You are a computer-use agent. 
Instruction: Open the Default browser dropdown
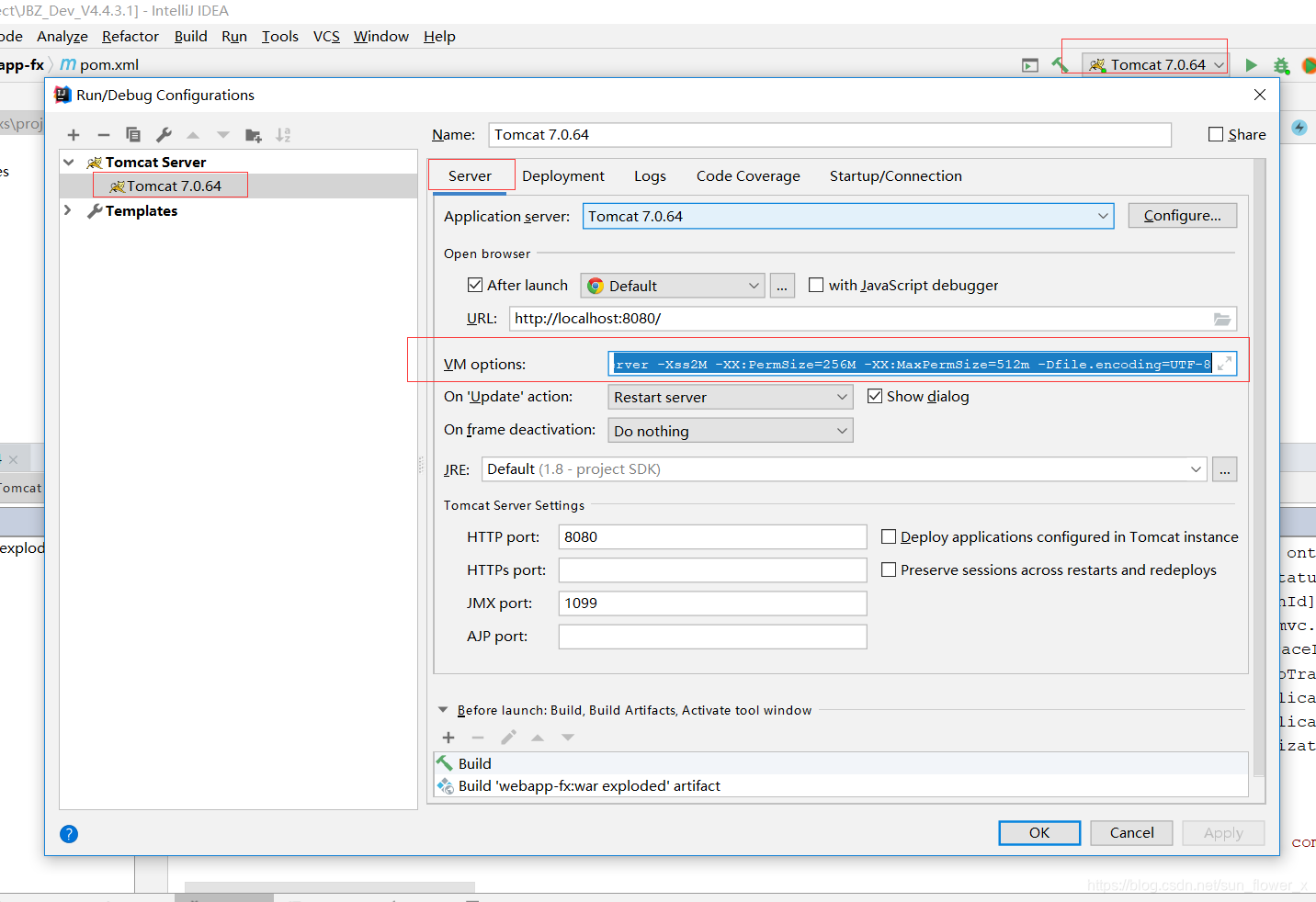pos(673,286)
